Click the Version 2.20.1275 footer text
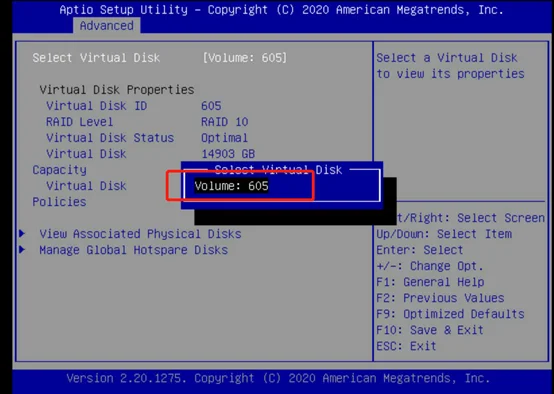Screen dimensions: 554x394 click(x=278, y=378)
